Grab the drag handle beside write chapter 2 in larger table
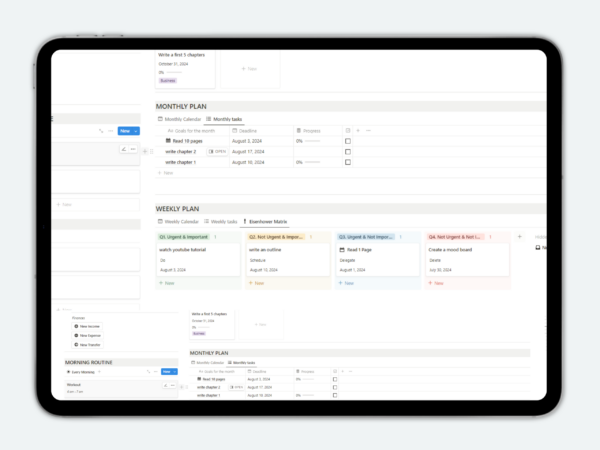600x450 pixels. click(x=152, y=152)
